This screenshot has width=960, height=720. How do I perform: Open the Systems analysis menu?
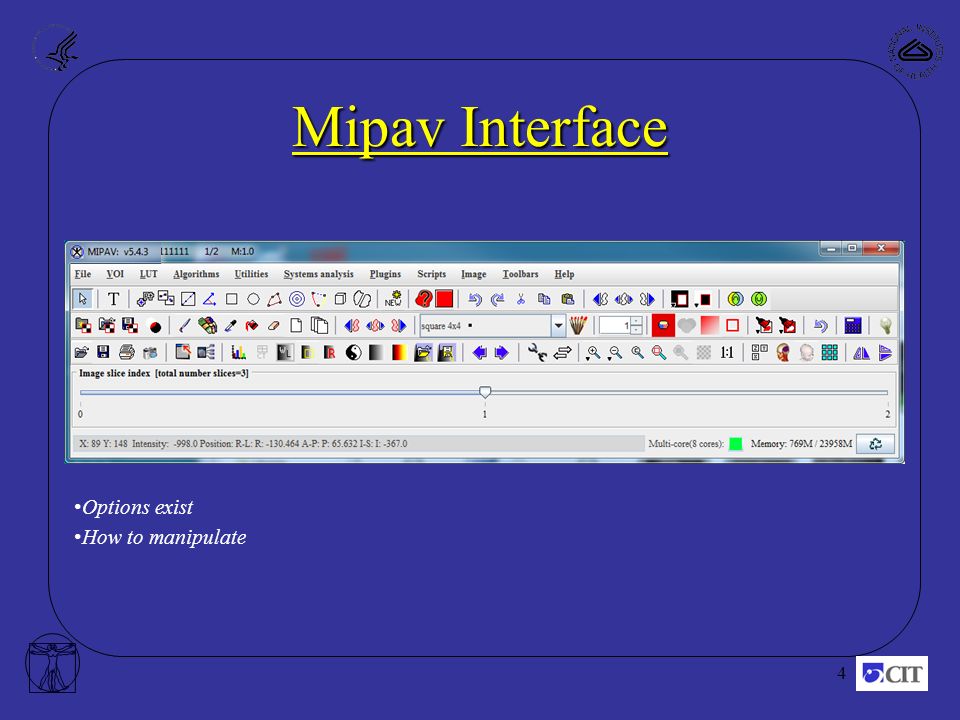point(318,274)
